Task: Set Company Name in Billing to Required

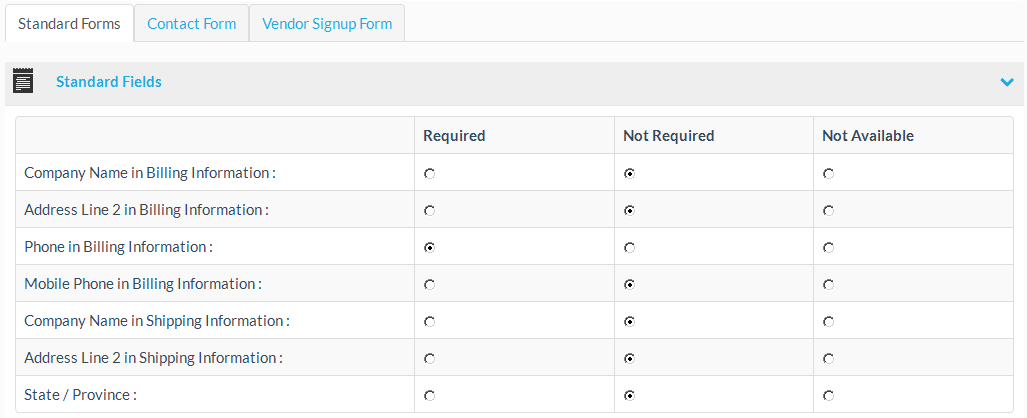Action: pos(430,173)
